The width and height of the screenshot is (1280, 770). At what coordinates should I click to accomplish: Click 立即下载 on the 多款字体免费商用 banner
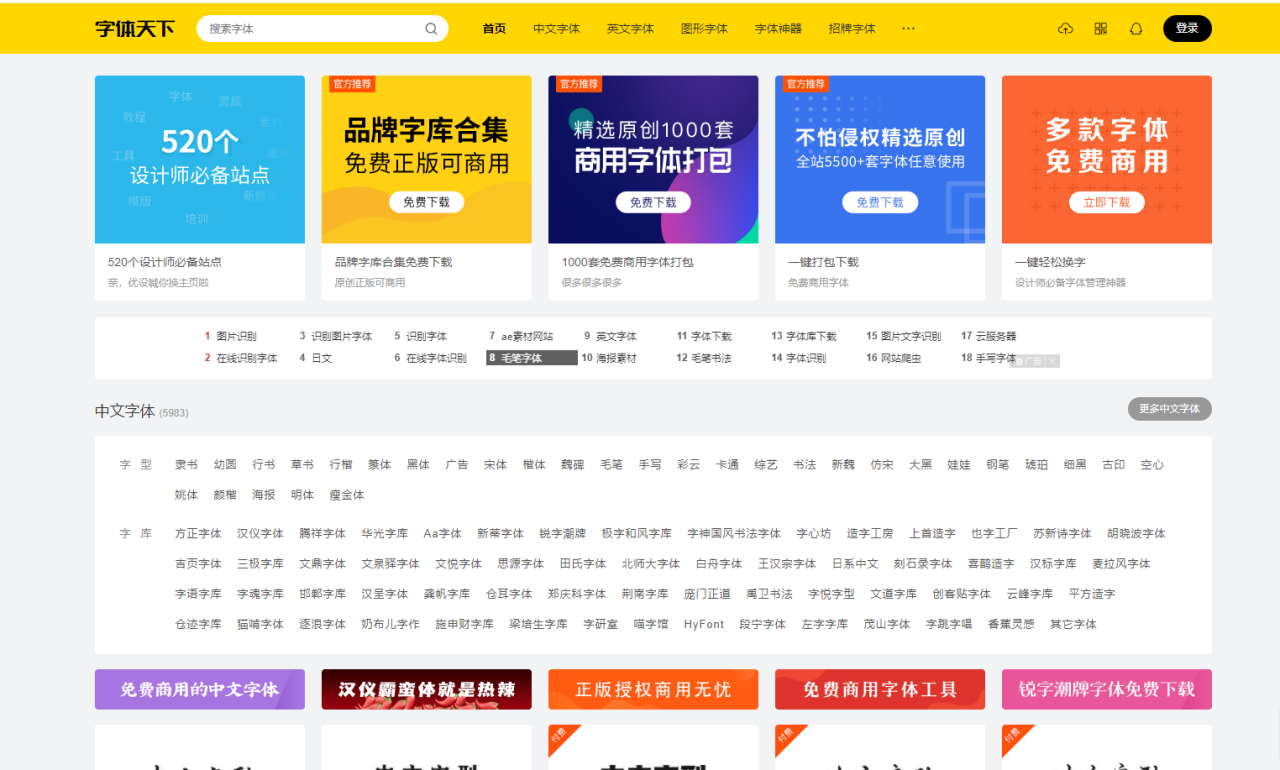point(1106,202)
